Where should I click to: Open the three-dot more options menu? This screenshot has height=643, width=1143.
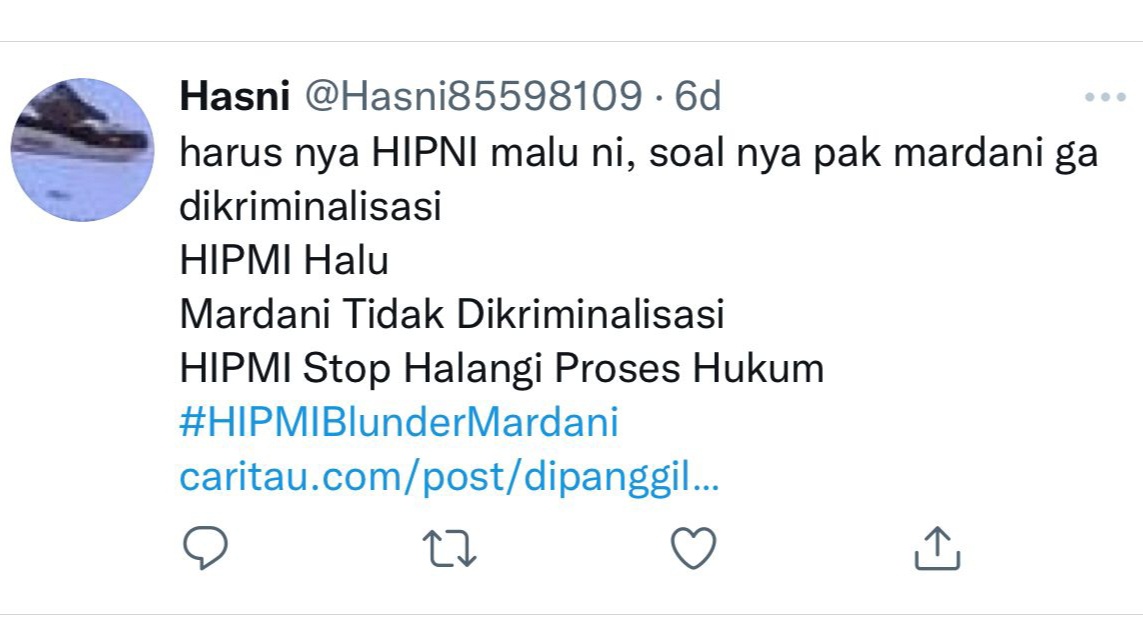[x=1105, y=97]
